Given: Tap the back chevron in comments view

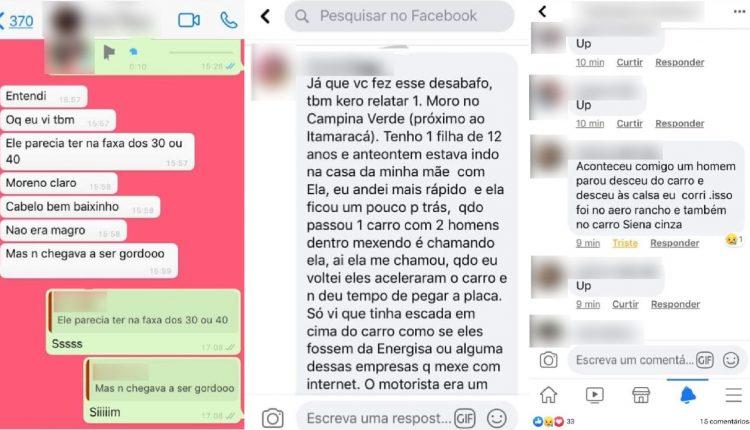Looking at the screenshot, I should 542,11.
